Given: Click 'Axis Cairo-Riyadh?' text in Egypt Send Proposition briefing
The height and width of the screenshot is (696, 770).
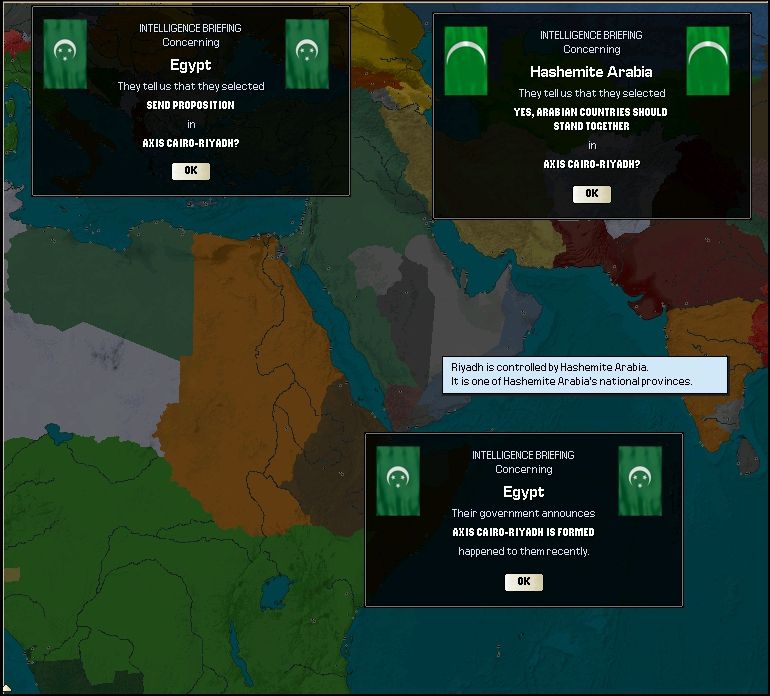Looking at the screenshot, I should pyautogui.click(x=191, y=143).
